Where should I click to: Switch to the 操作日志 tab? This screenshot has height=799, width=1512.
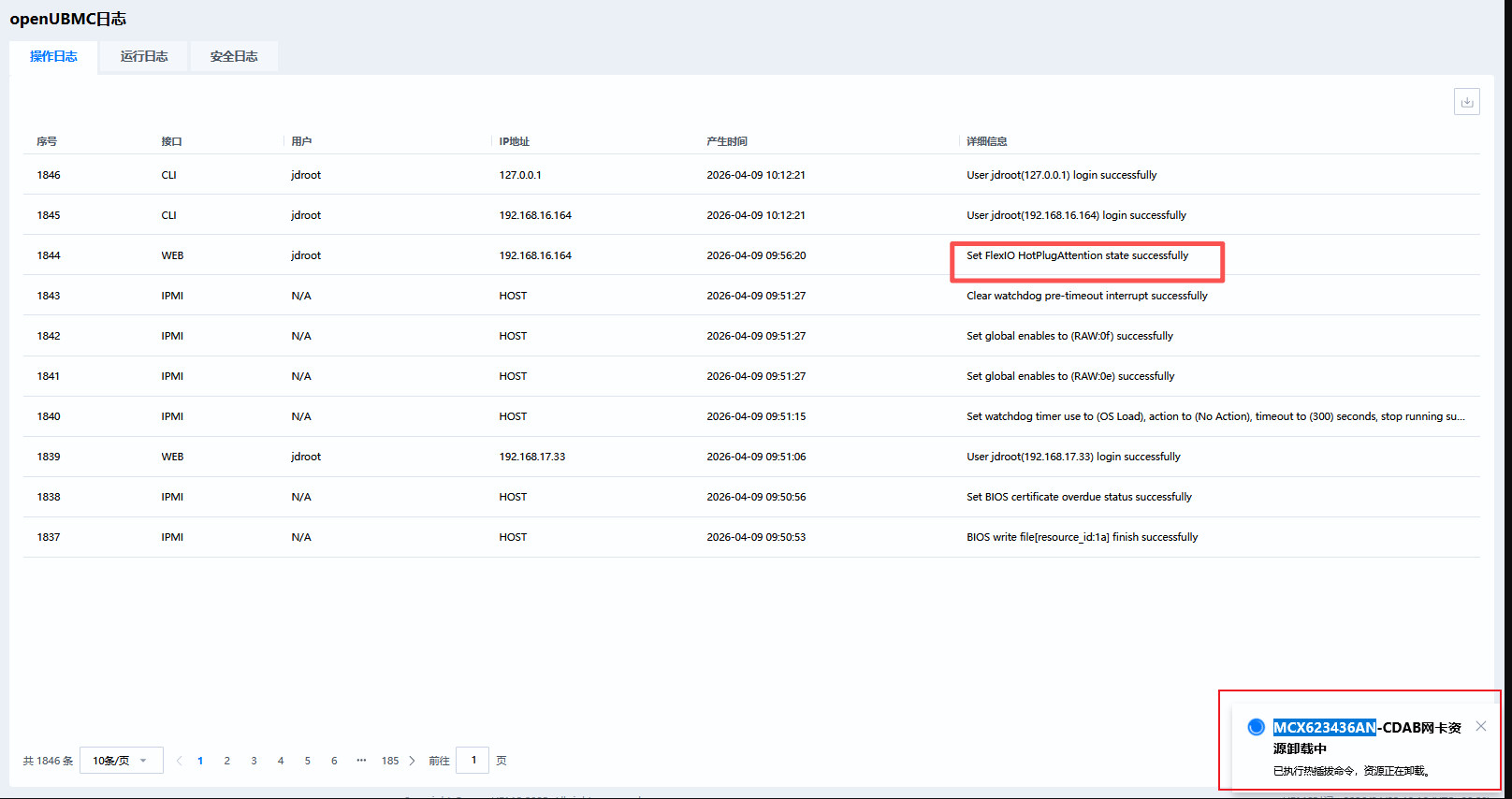(x=53, y=56)
